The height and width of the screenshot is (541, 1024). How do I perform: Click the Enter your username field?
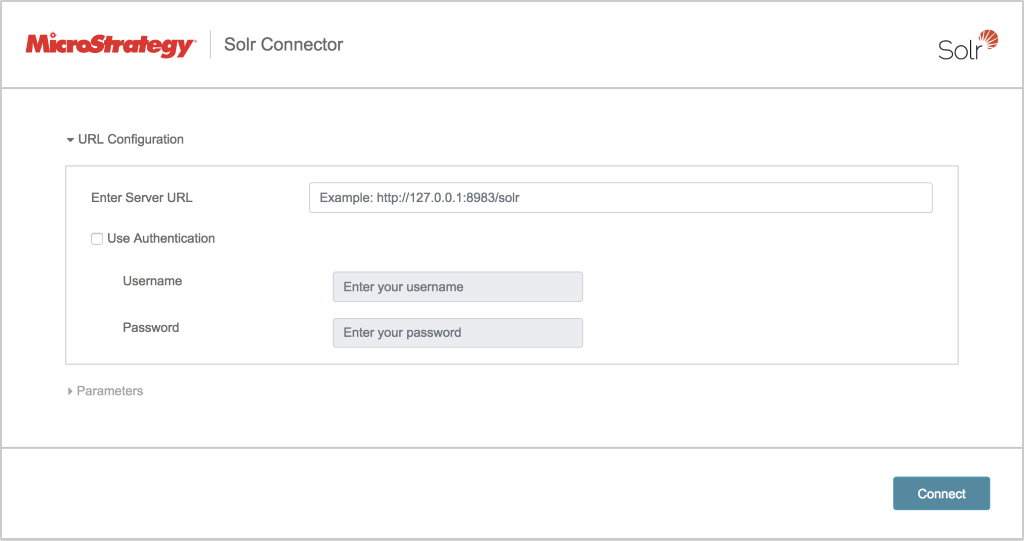tap(457, 287)
